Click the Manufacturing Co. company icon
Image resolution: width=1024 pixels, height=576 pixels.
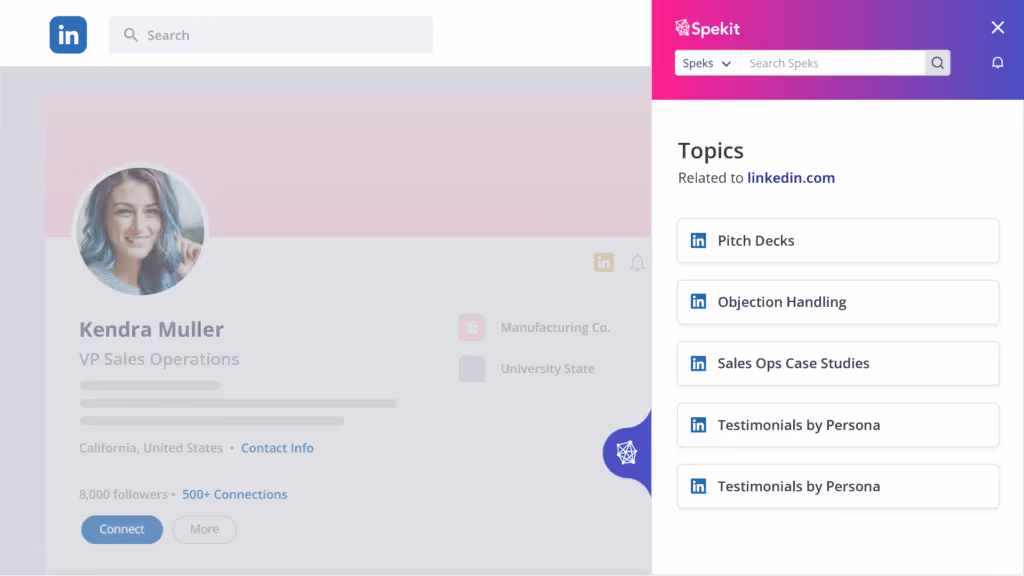(x=472, y=327)
